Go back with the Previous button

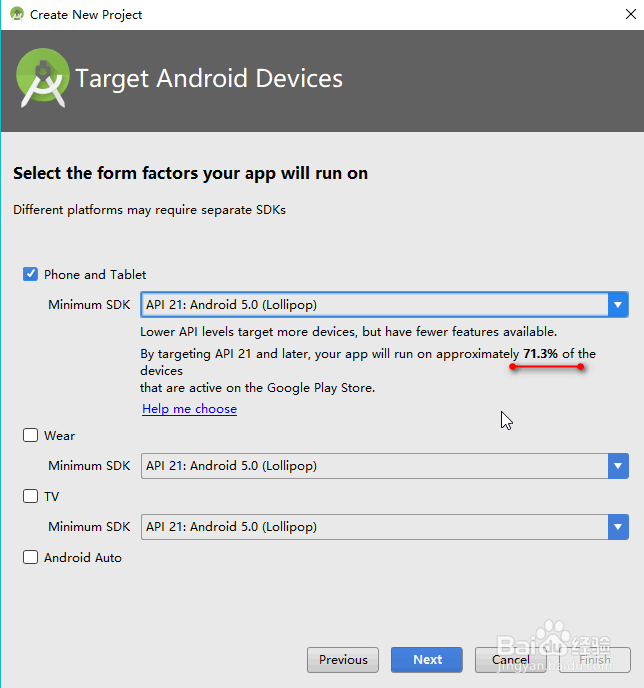(343, 659)
